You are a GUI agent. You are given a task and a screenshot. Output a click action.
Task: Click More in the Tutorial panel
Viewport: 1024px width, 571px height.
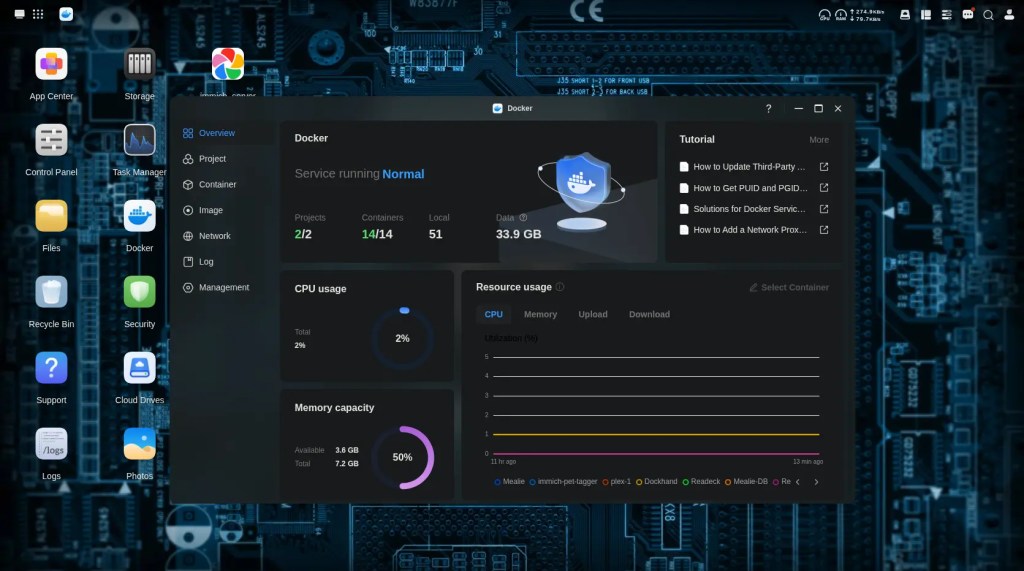(x=819, y=140)
